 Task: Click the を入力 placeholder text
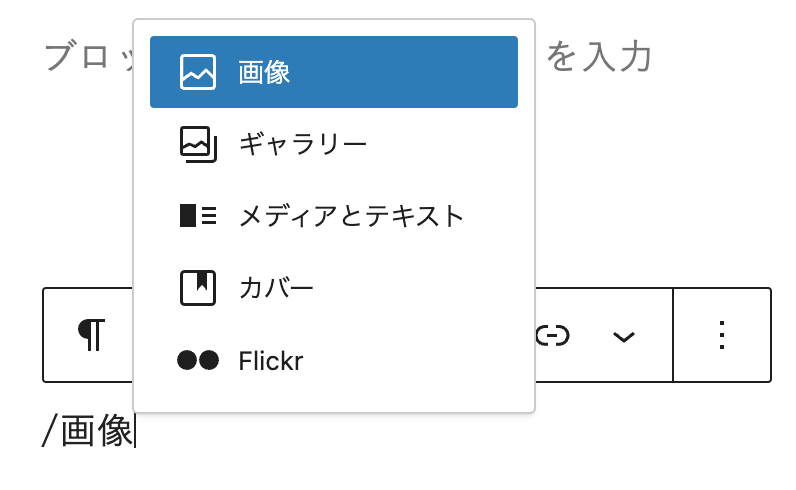coord(599,56)
